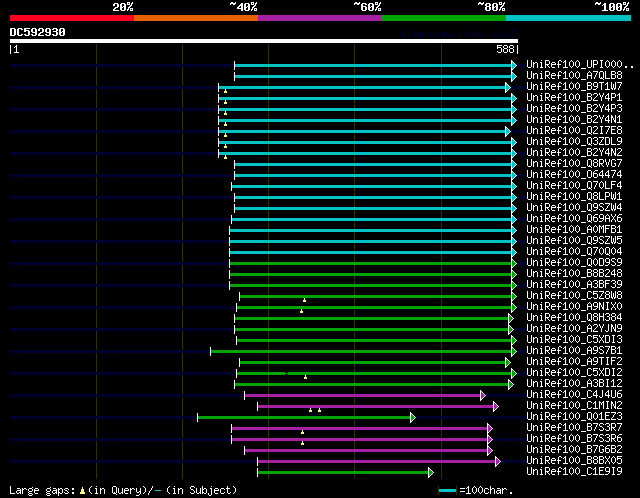Click the yellow gap marker under UniRef100_C5Z8W8
This screenshot has height=498, width=640.
(x=304, y=300)
